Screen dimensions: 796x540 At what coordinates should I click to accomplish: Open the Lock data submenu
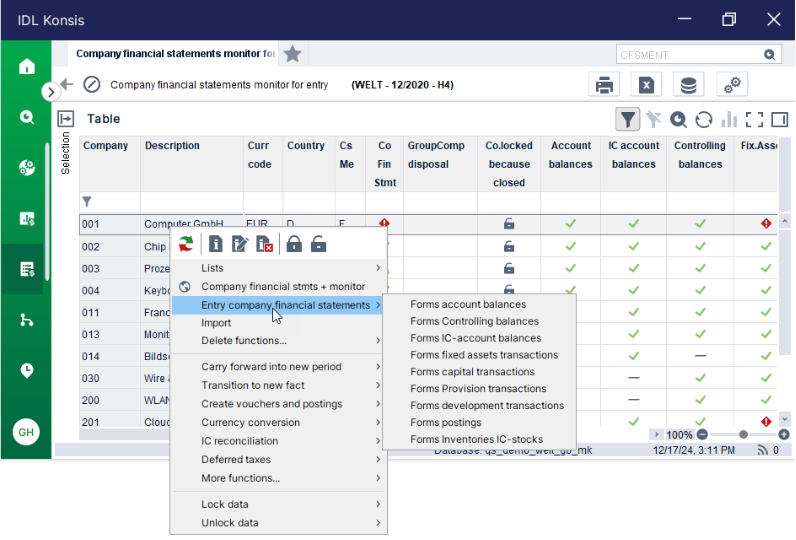click(x=278, y=504)
